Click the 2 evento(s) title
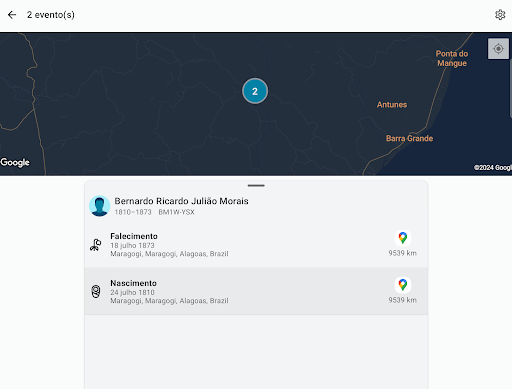Viewport: 512px width, 389px height. click(51, 15)
